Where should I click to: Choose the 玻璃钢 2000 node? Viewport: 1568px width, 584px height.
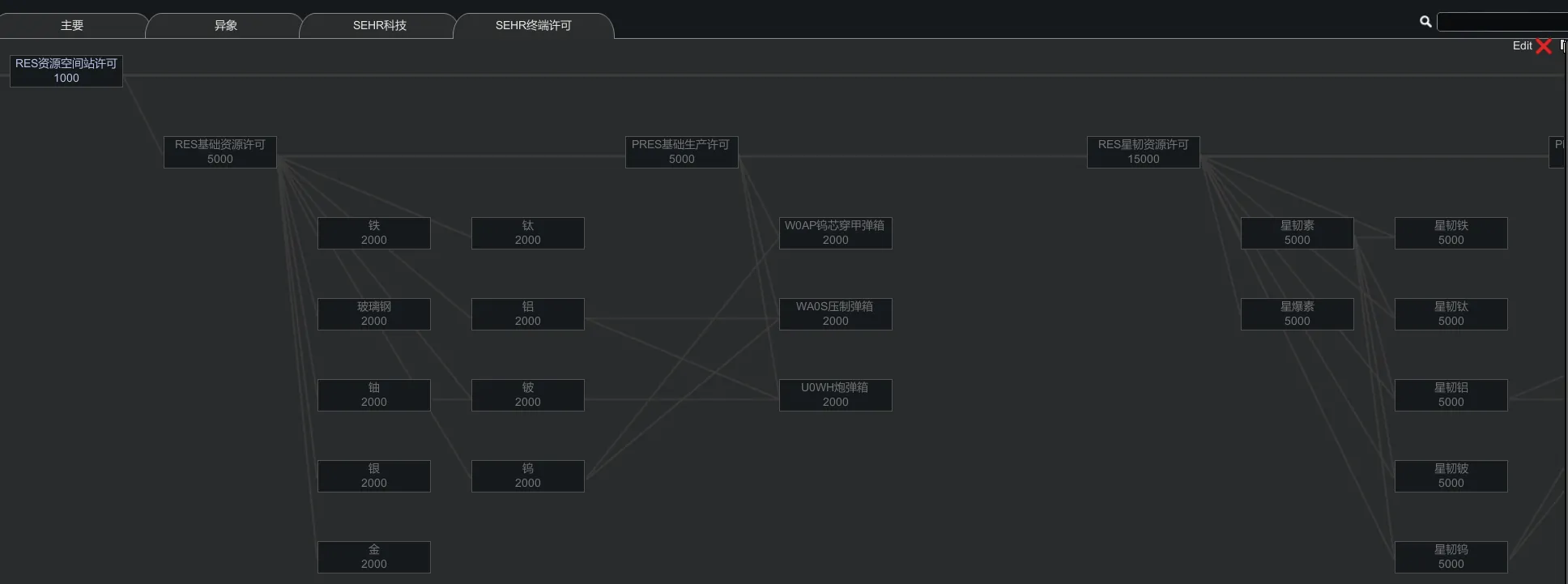tap(374, 314)
